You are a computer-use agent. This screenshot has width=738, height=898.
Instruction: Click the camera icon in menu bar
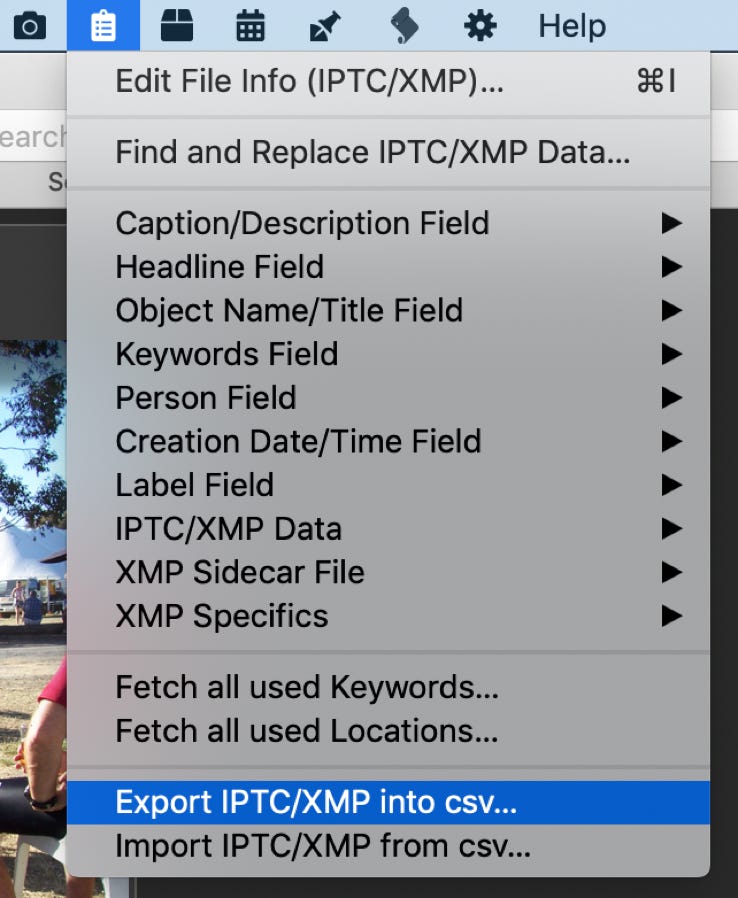[x=29, y=26]
